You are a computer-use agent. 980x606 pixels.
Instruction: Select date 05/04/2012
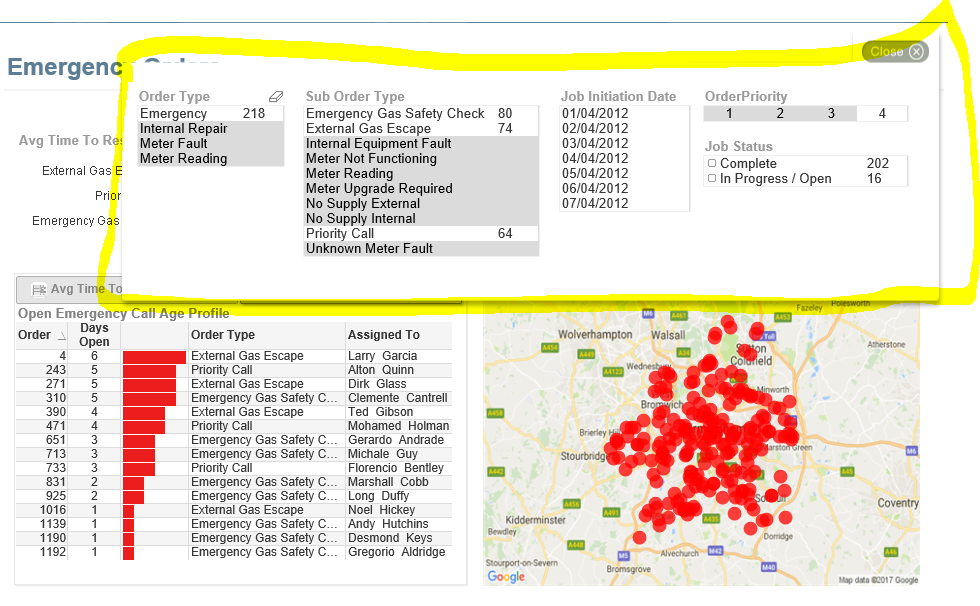pos(624,174)
